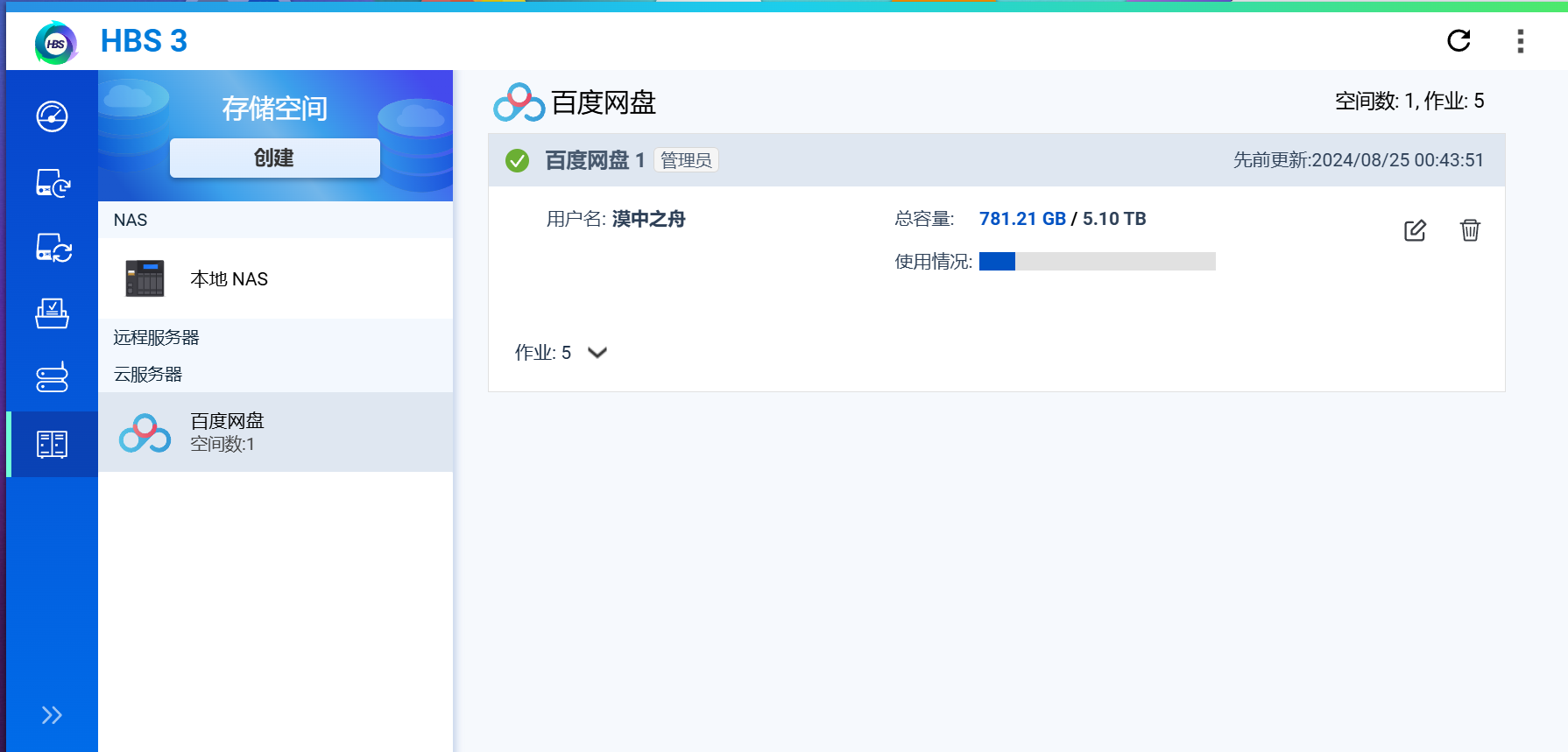1568x752 pixels.
Task: Open the Overview dashboard icon in sidebar
Action: pyautogui.click(x=52, y=116)
